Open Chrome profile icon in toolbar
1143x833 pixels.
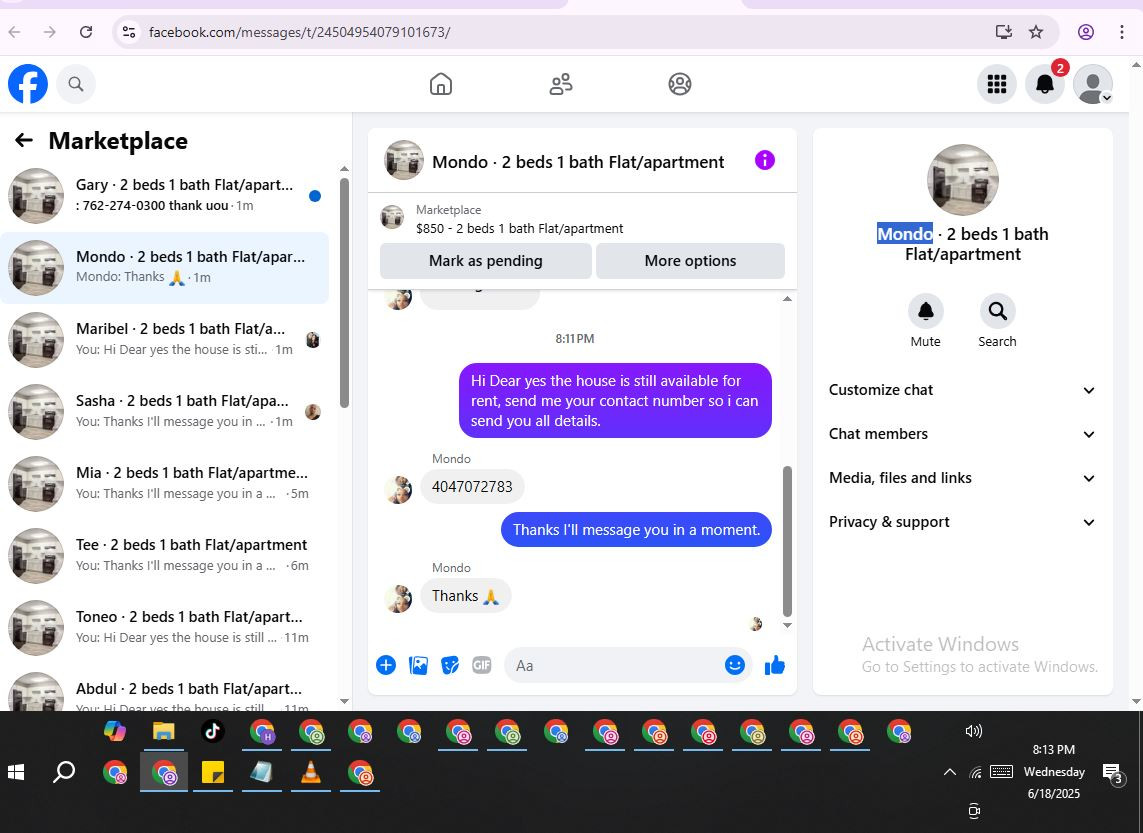click(1085, 32)
